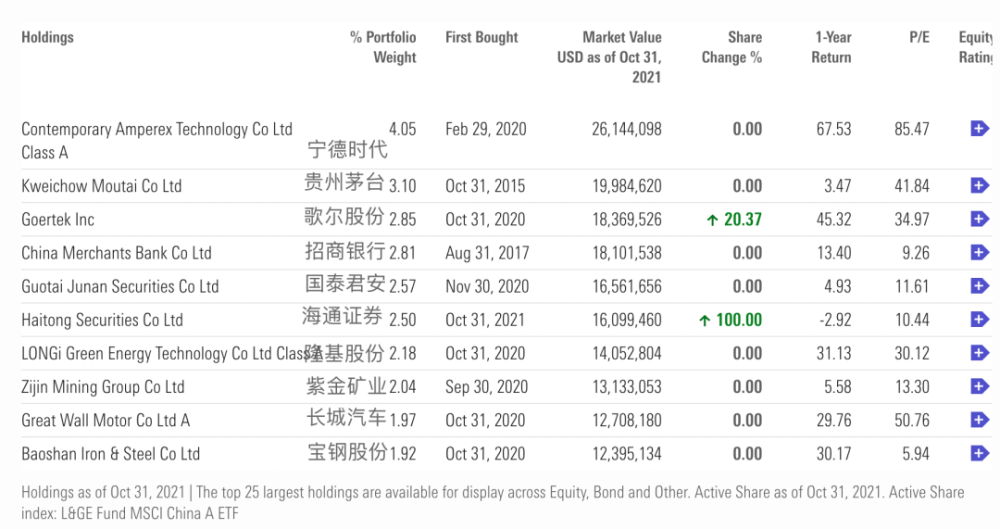Click the Holdings as of Oct 31, 2021 footnote
Viewport: 1000px width, 529px height.
[x=492, y=502]
